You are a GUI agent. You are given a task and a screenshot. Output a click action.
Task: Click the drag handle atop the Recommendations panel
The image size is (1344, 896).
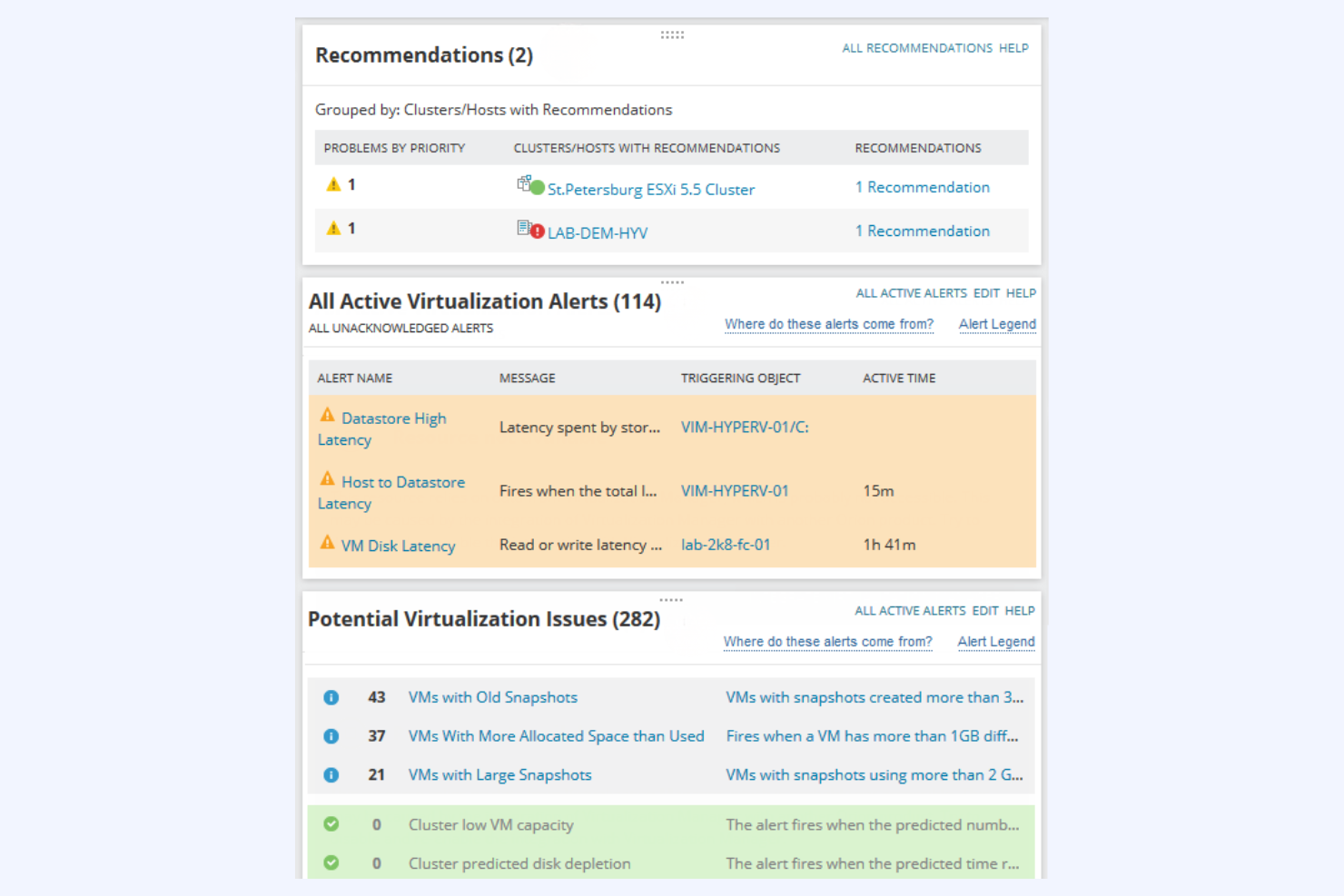[x=672, y=34]
